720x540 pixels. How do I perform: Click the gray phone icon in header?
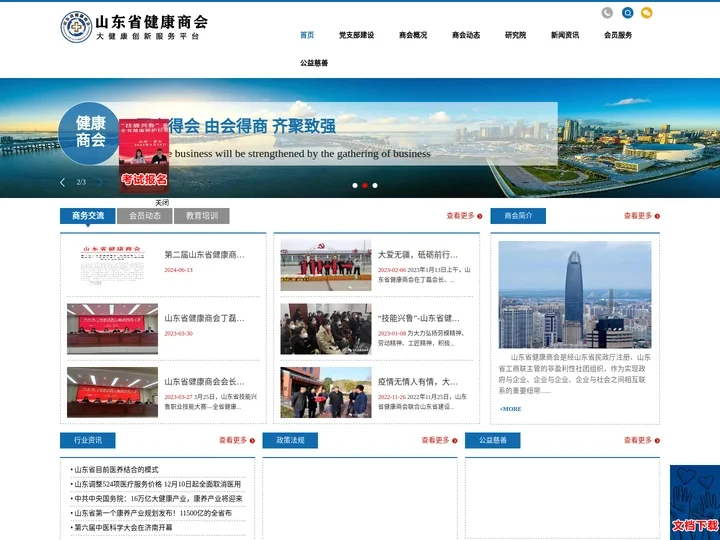pos(607,13)
